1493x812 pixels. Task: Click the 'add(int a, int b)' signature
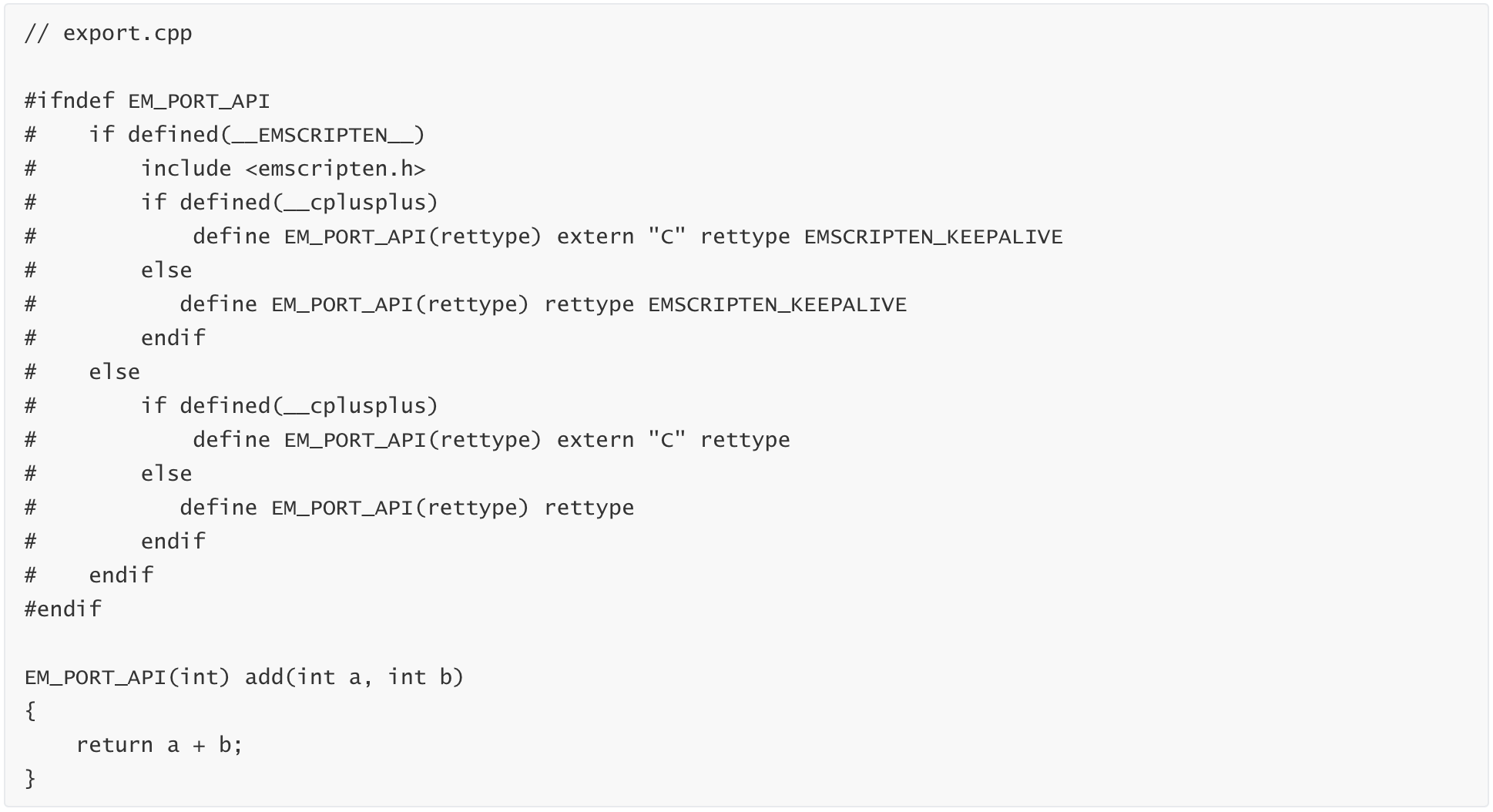point(354,677)
